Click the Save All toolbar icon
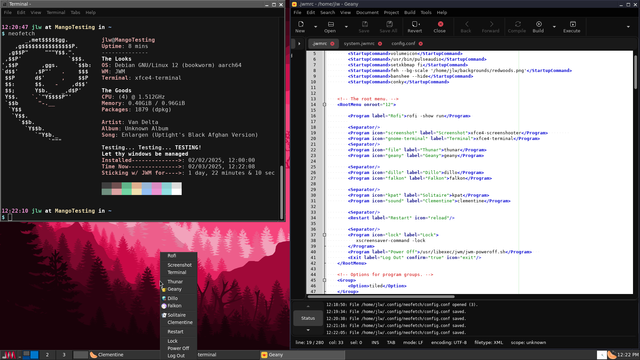 (389, 24)
